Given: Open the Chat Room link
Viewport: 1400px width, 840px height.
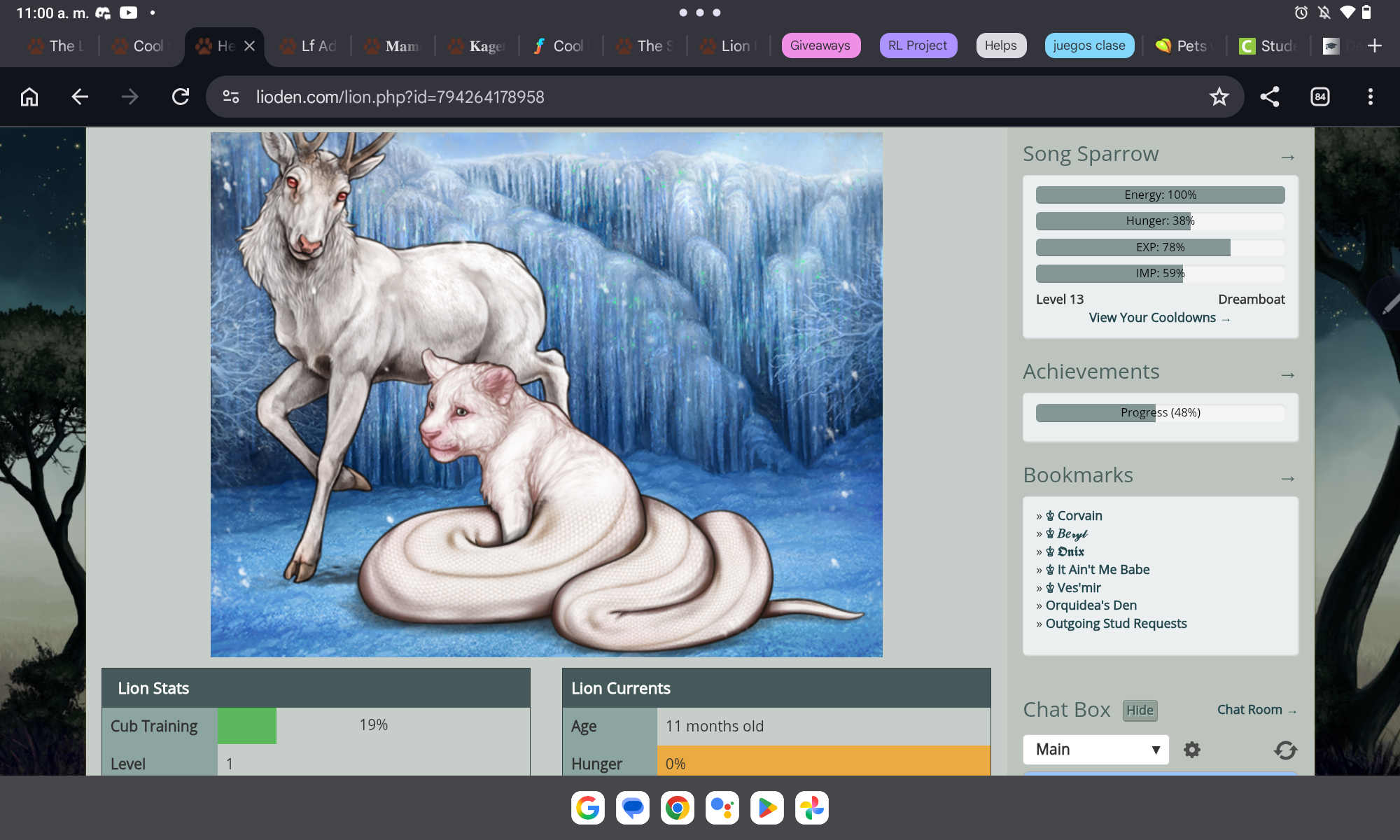Looking at the screenshot, I should [x=1256, y=710].
